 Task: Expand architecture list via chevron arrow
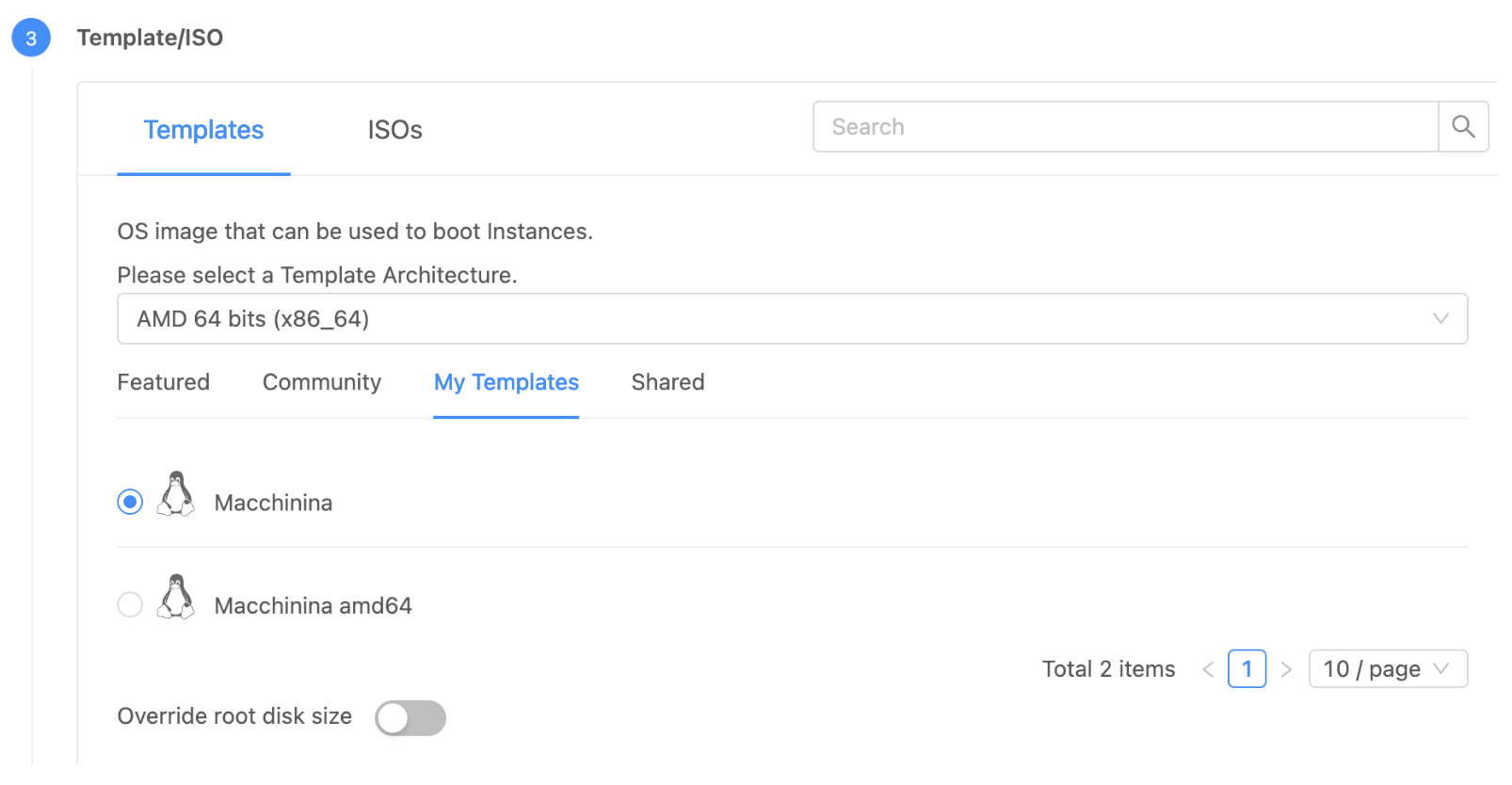click(x=1440, y=319)
